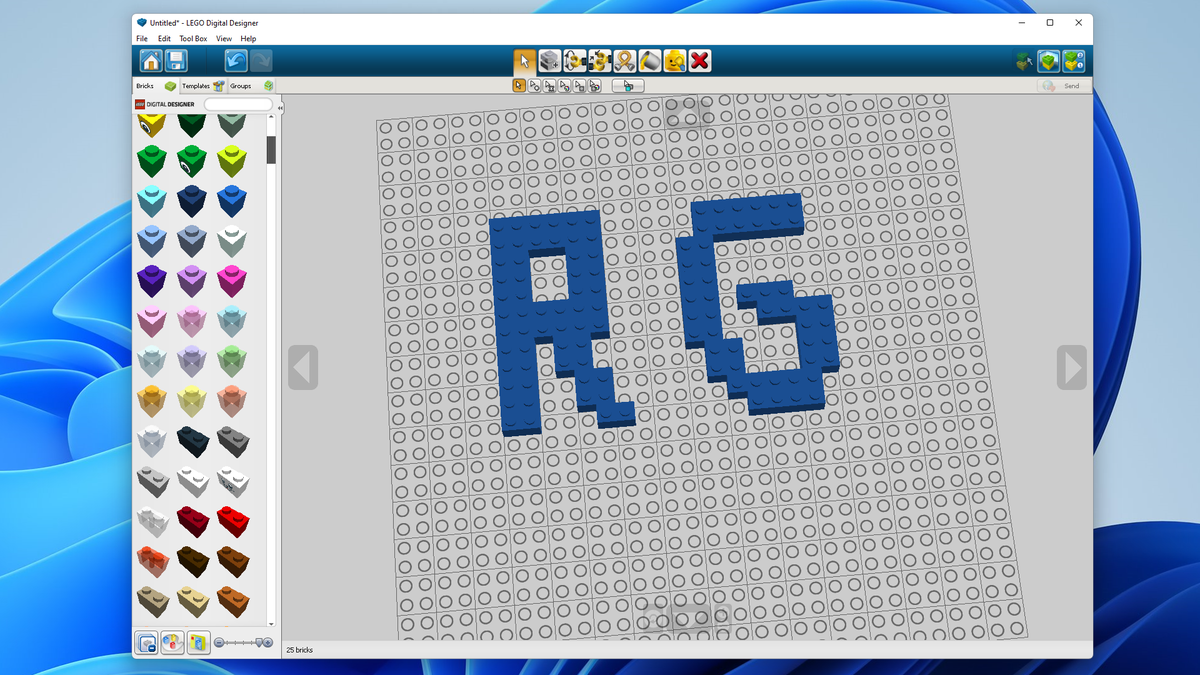Click the brick palette search field
Image resolution: width=1200 pixels, height=675 pixels.
pos(238,104)
